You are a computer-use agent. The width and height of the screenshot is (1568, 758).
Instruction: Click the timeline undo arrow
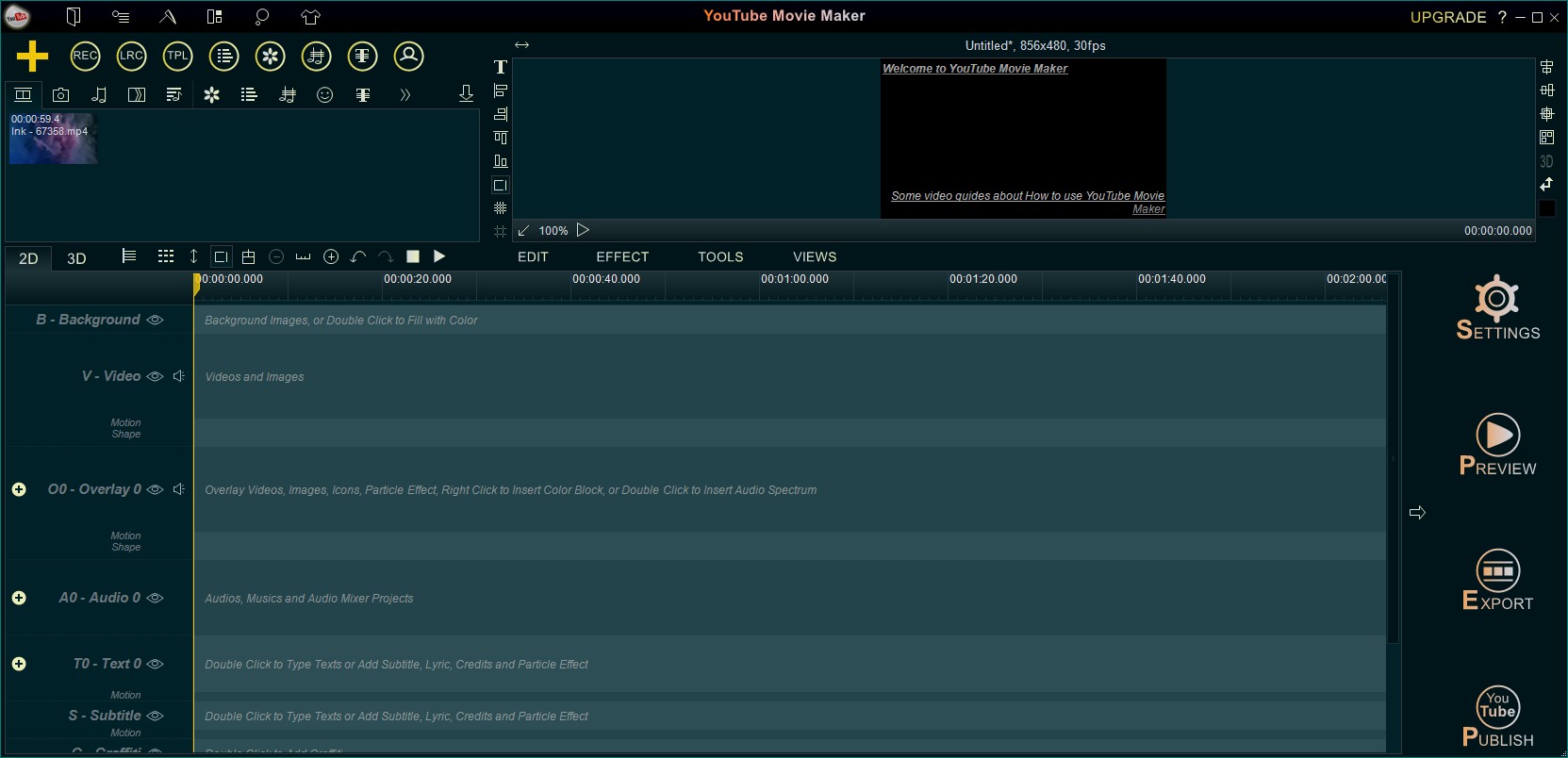[x=358, y=256]
